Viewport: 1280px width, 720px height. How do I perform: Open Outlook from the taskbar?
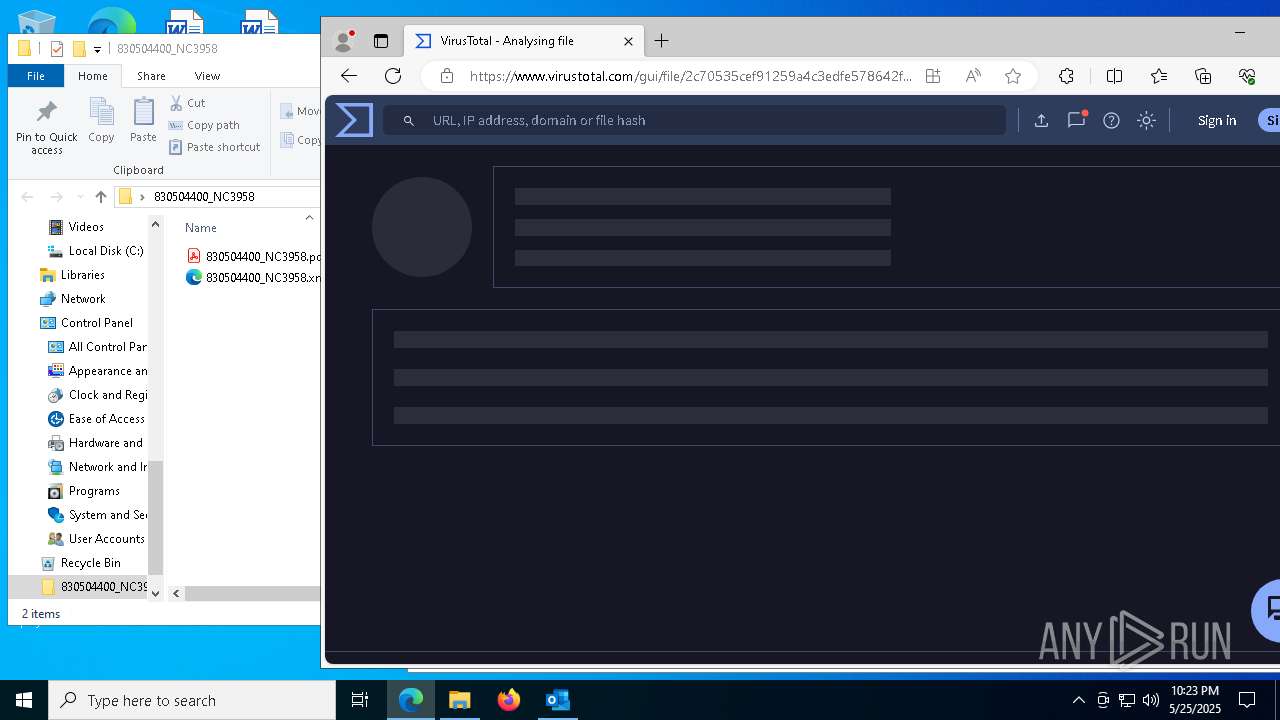pyautogui.click(x=557, y=700)
